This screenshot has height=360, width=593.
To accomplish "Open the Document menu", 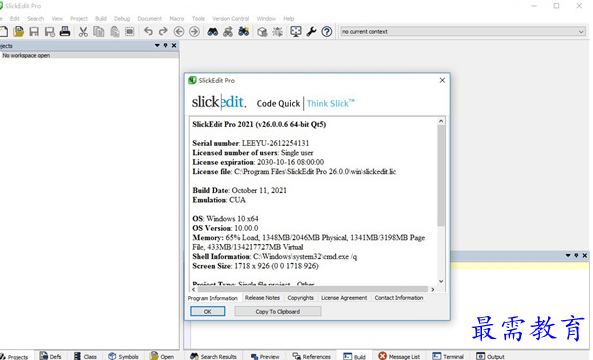I will click(149, 19).
